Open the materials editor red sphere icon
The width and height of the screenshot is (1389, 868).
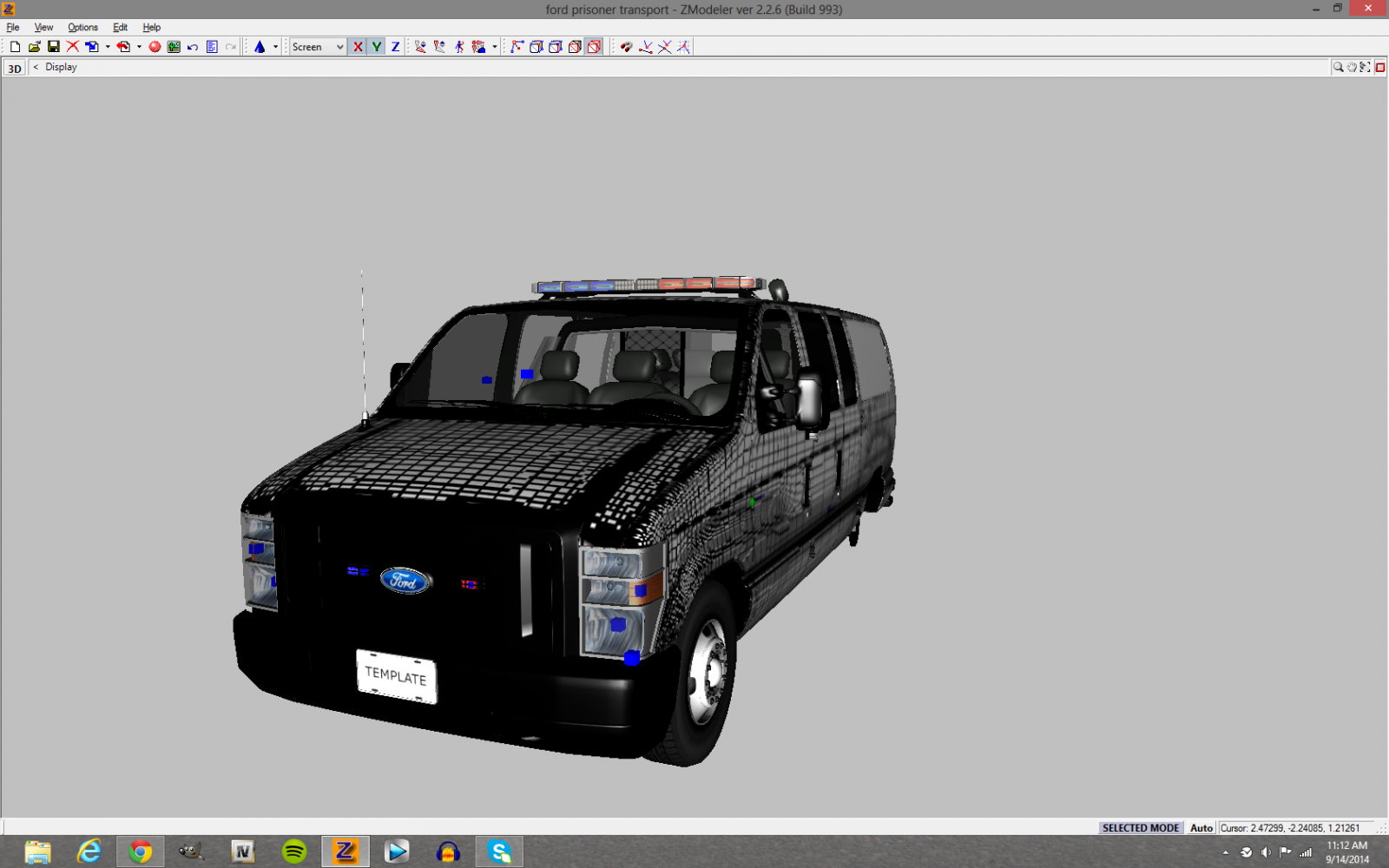155,47
